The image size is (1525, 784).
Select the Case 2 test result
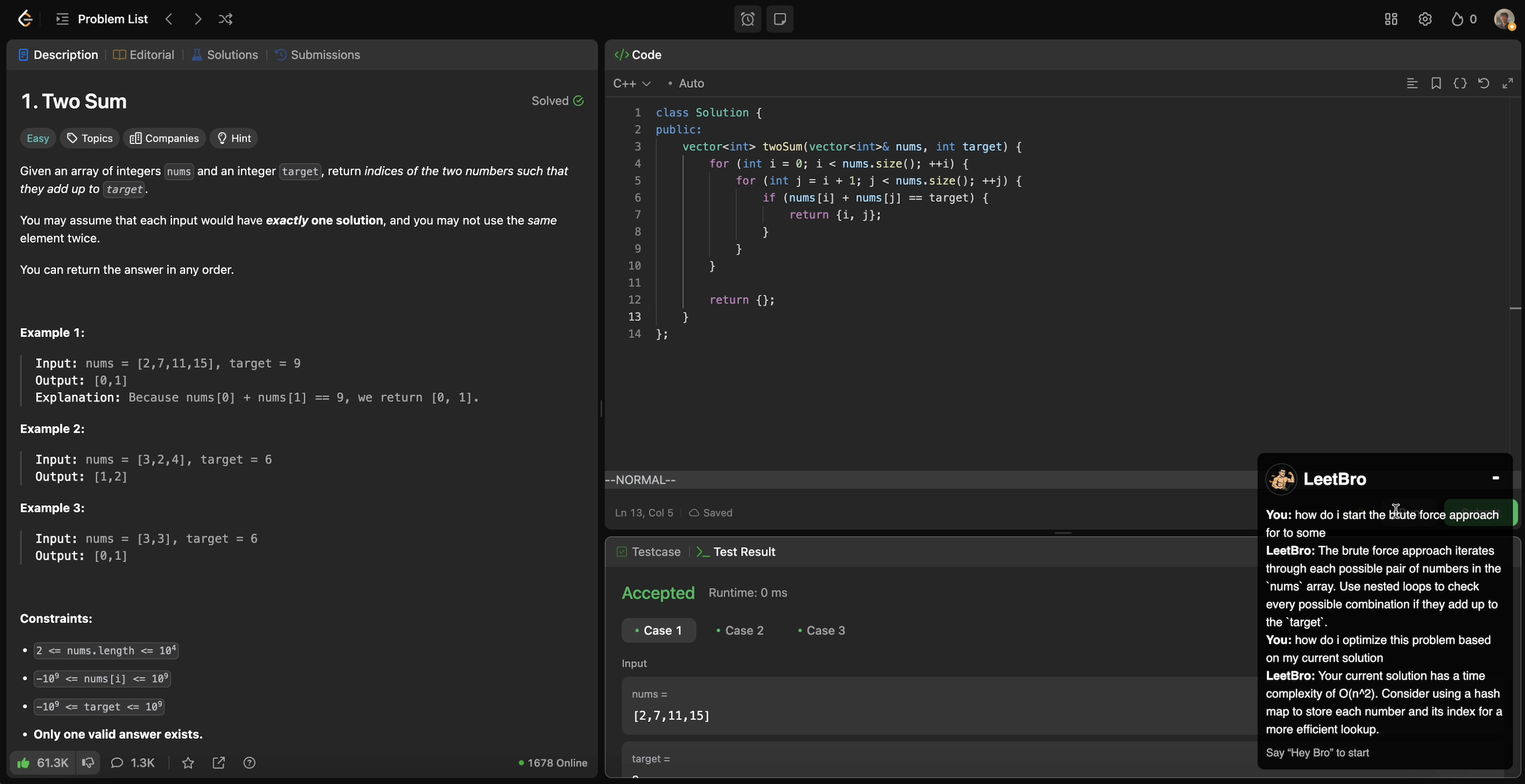point(740,630)
